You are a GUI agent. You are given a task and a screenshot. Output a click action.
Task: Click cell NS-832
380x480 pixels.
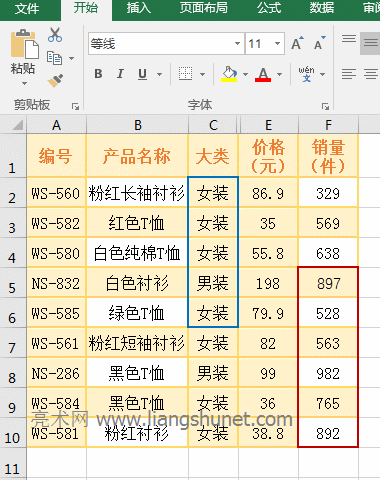click(56, 283)
